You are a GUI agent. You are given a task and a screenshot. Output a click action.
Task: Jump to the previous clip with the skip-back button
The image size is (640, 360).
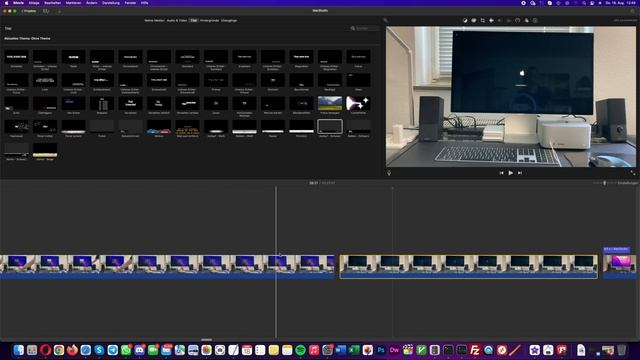coord(502,173)
